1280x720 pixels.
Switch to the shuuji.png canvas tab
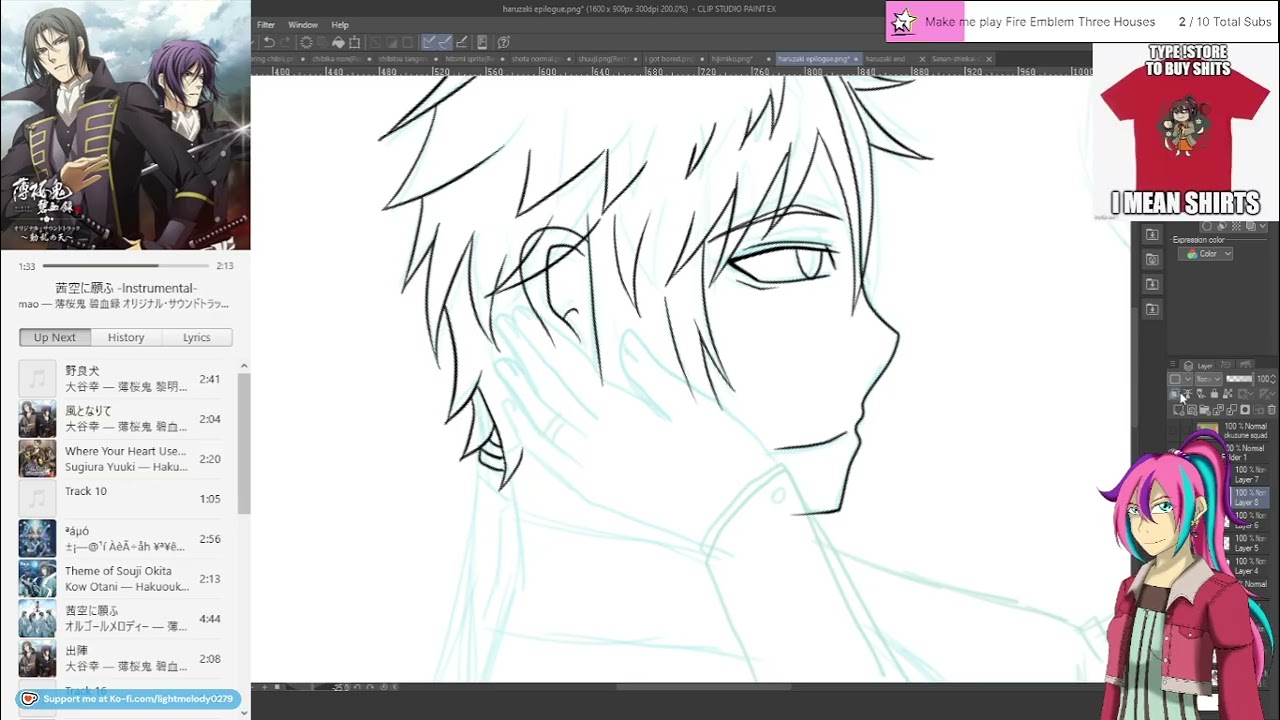pos(602,59)
